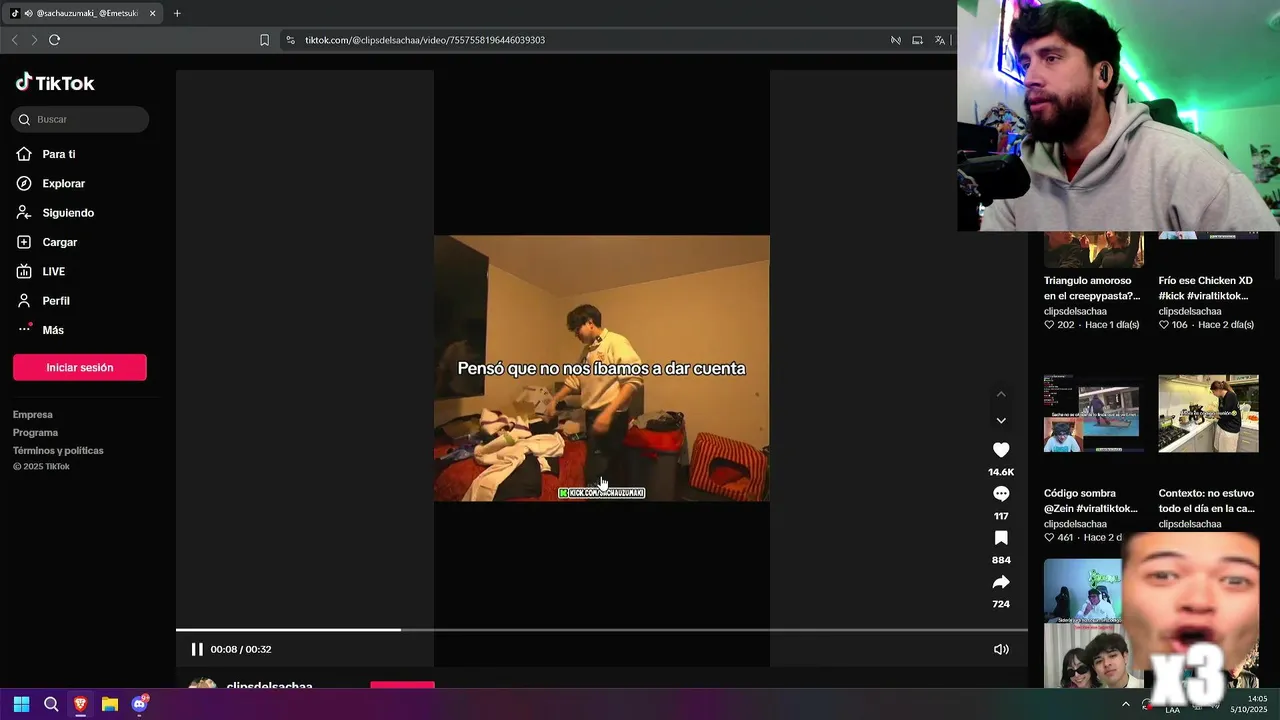Open comments with the speech bubble icon
1280x720 pixels.
pyautogui.click(x=1001, y=494)
